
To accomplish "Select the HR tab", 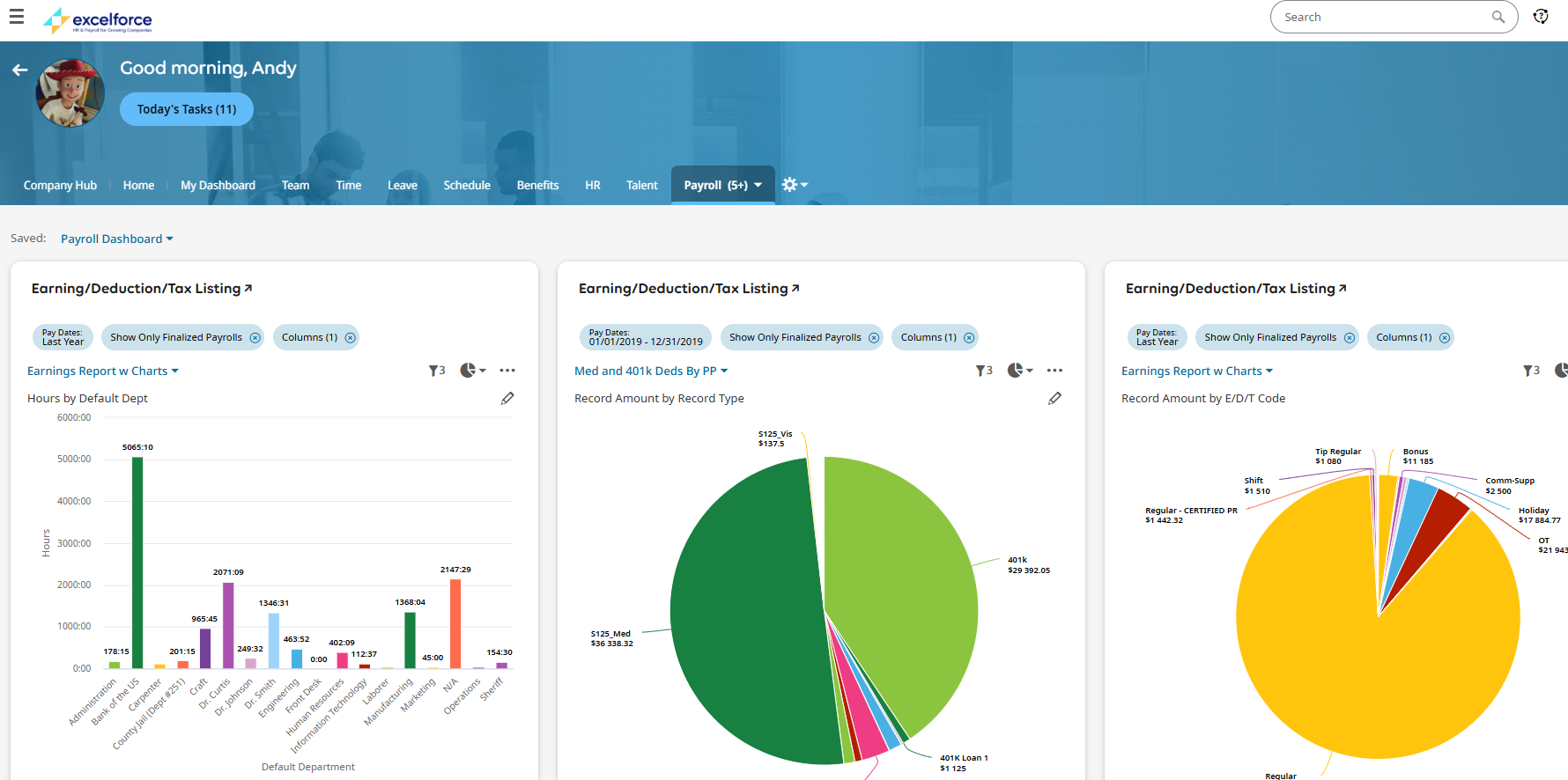I will 593,185.
